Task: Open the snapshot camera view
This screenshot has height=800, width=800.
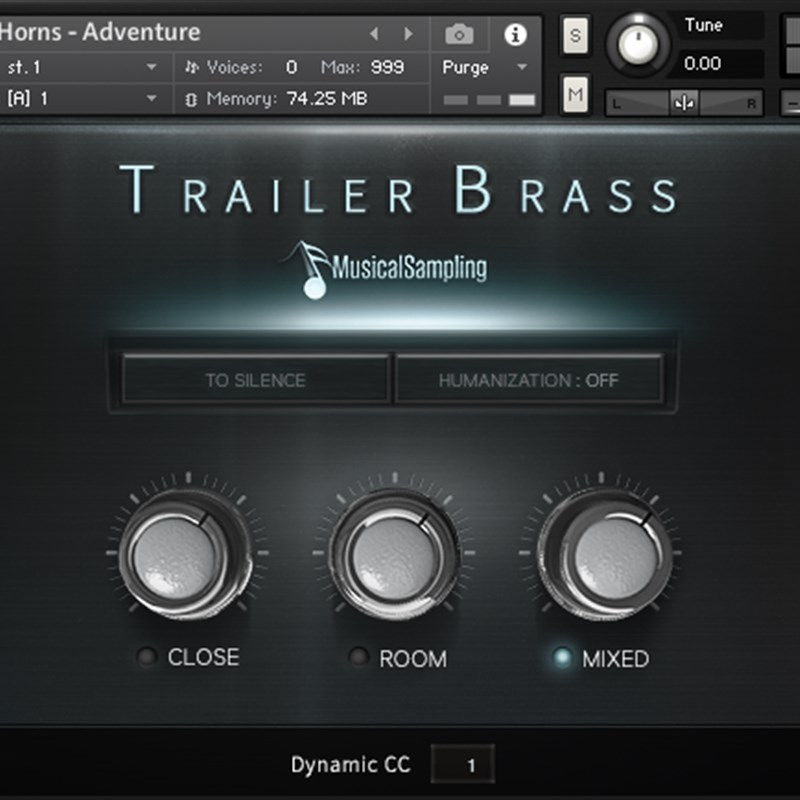Action: click(x=459, y=34)
